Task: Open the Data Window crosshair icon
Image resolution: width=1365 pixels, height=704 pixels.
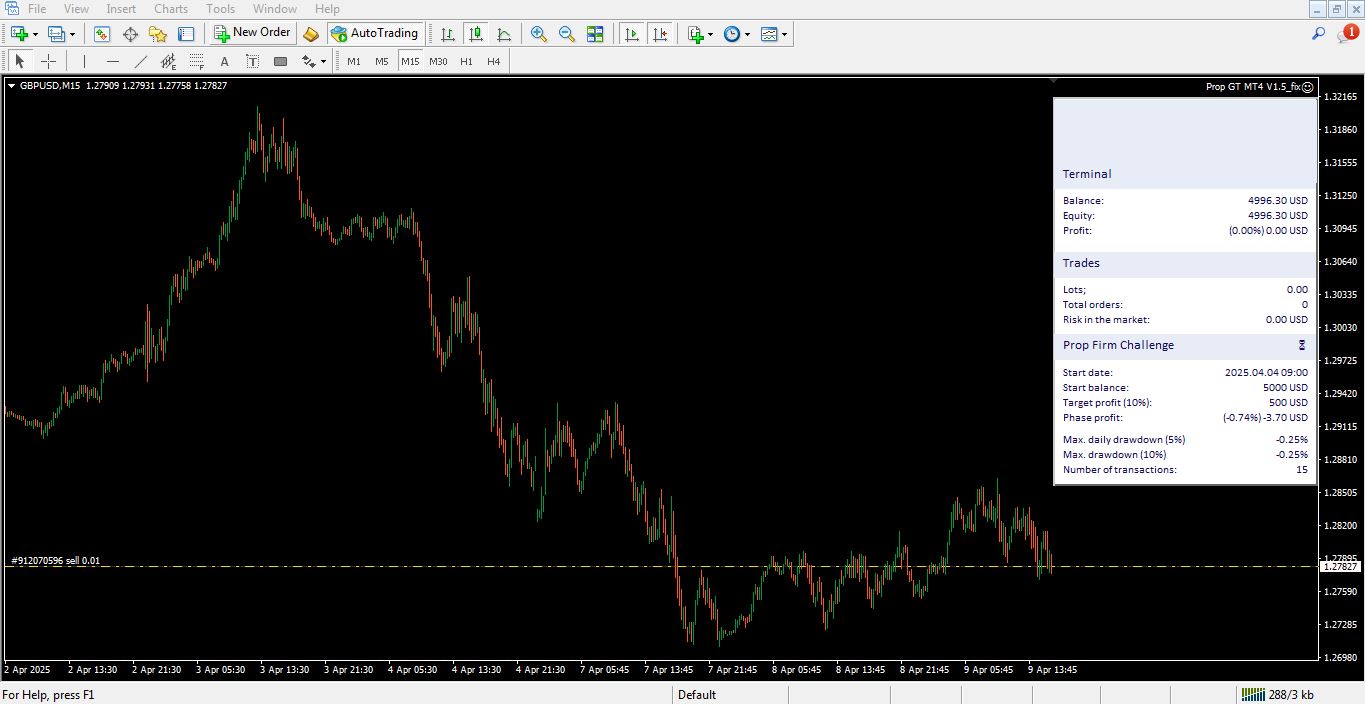Action: (130, 34)
